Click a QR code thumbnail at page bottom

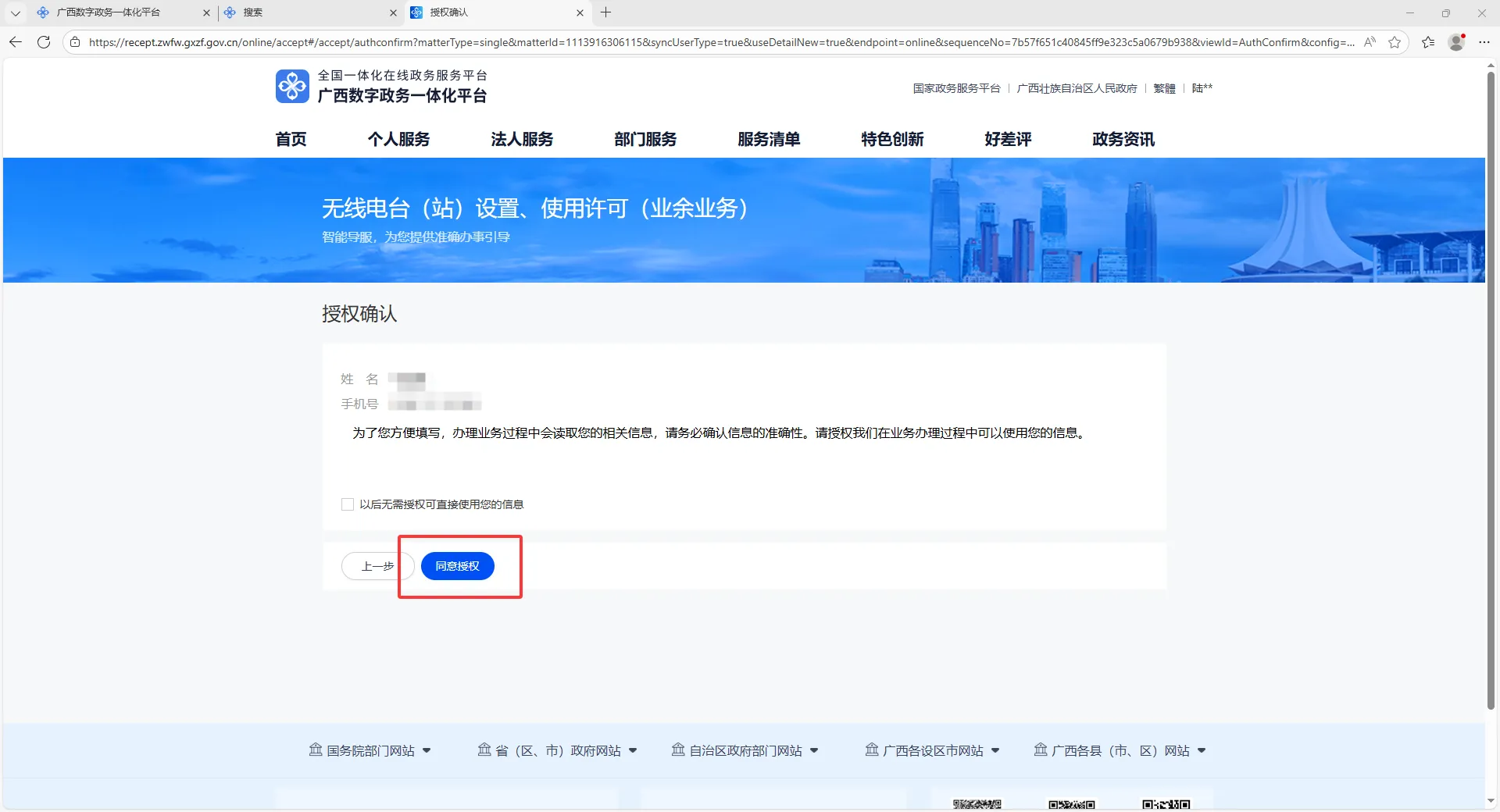click(977, 804)
